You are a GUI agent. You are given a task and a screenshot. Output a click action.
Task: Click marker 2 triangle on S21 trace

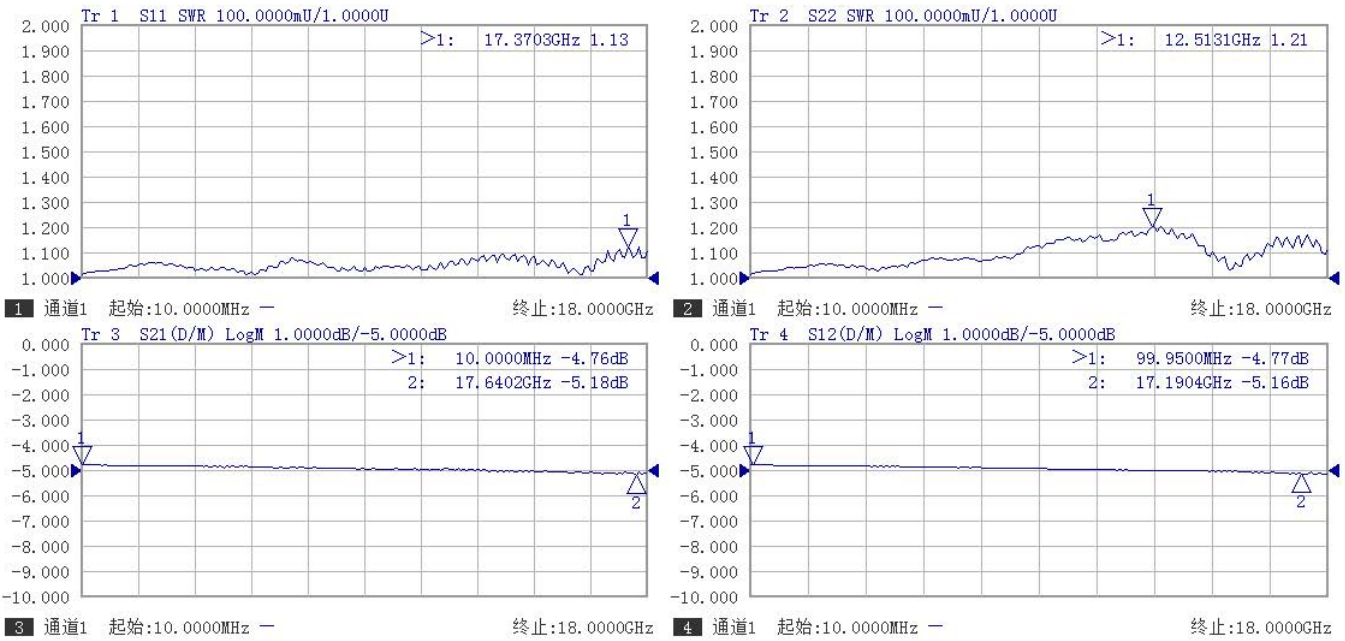637,485
